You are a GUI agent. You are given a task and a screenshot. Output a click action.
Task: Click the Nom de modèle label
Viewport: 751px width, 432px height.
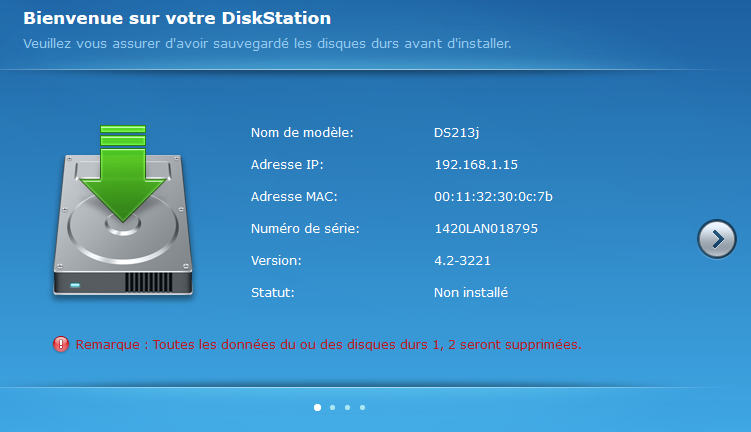tap(302, 133)
